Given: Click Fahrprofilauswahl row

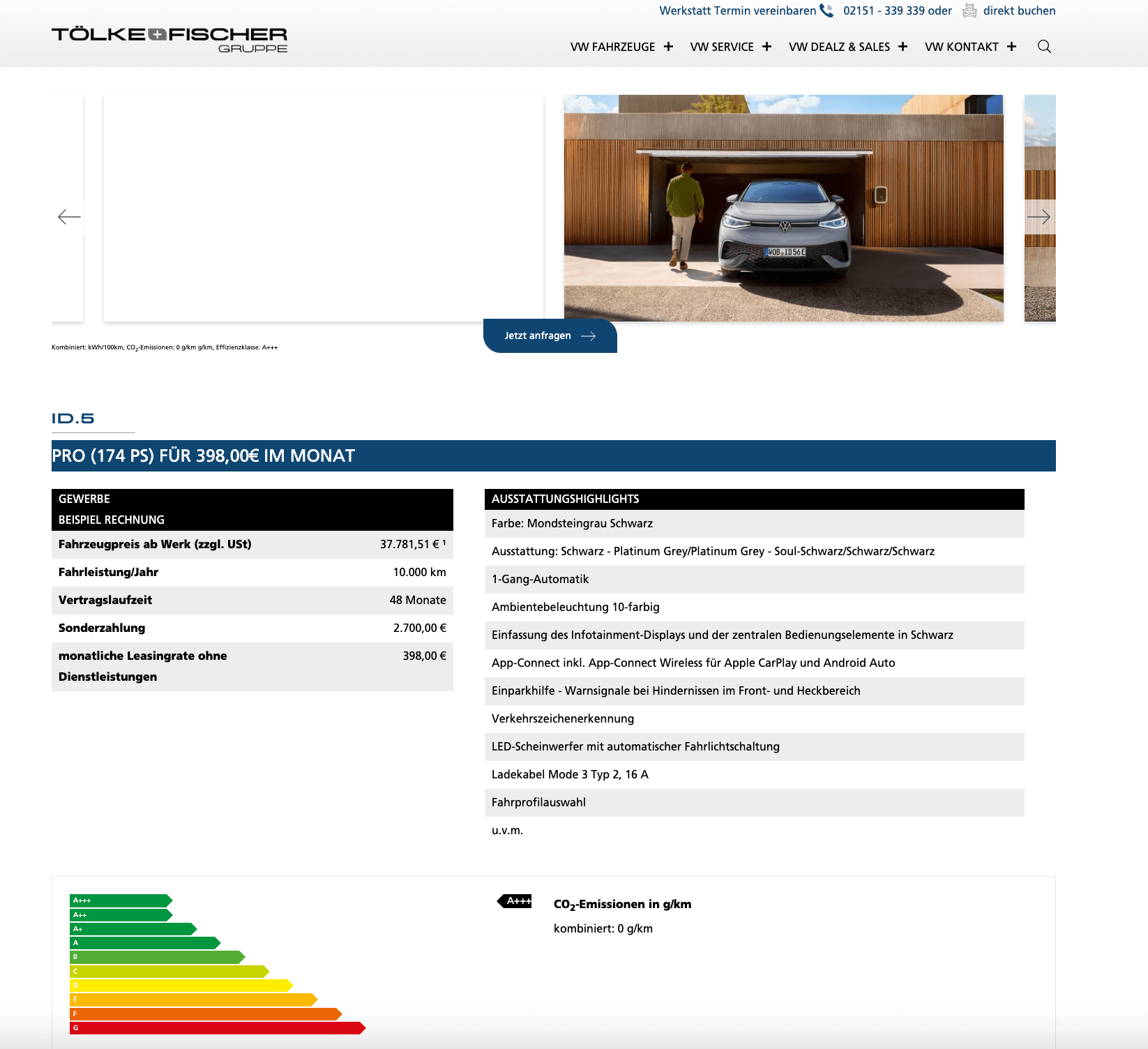Looking at the screenshot, I should pyautogui.click(x=755, y=803).
